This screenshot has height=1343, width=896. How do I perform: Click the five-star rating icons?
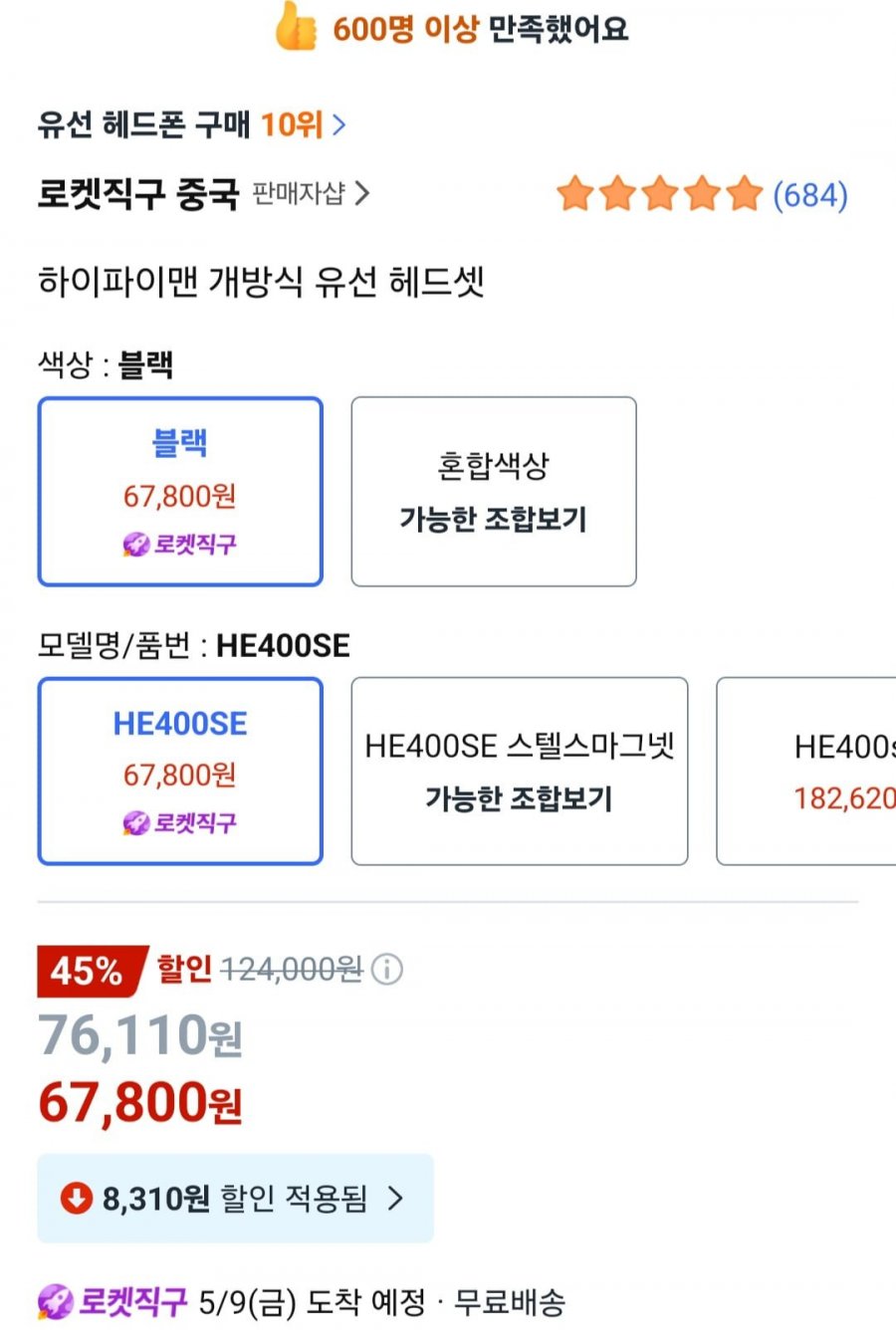660,194
